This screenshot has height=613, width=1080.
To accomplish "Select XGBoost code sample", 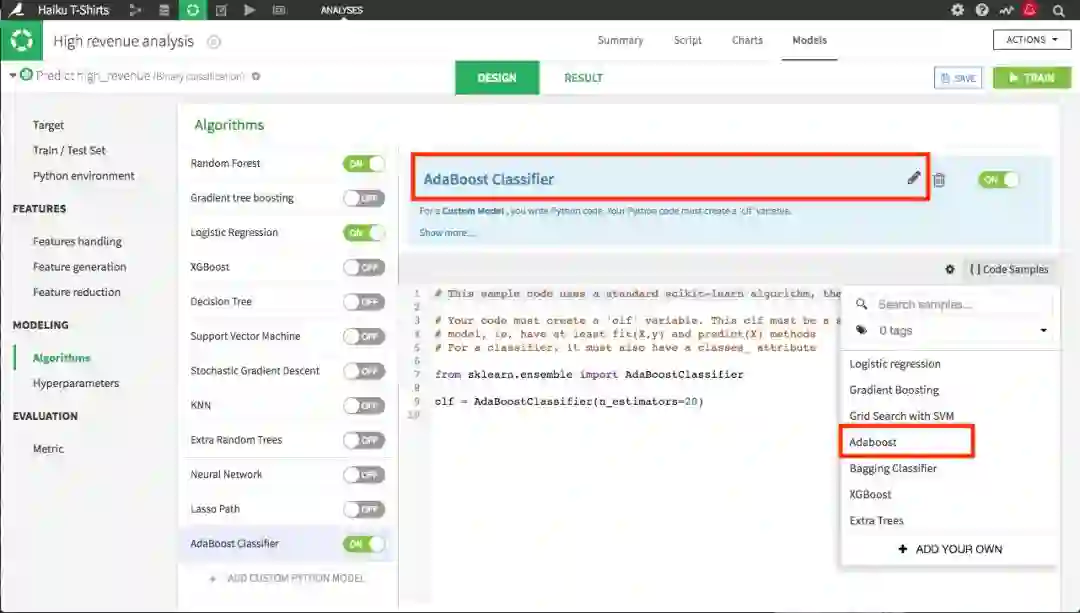I will tap(870, 495).
